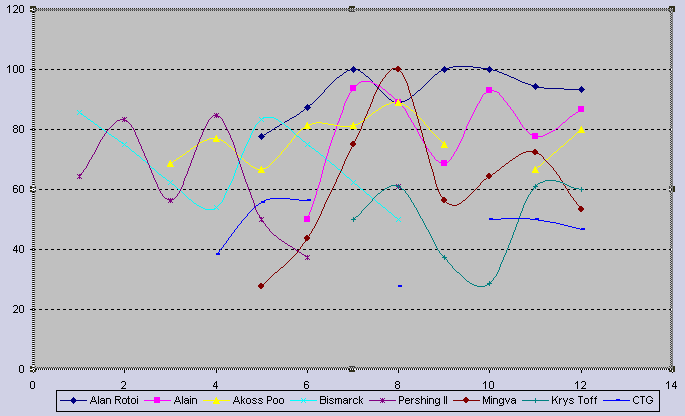This screenshot has width=685, height=416.
Task: Select Alan Rotoi's data point at x=7
Action: coord(353,70)
